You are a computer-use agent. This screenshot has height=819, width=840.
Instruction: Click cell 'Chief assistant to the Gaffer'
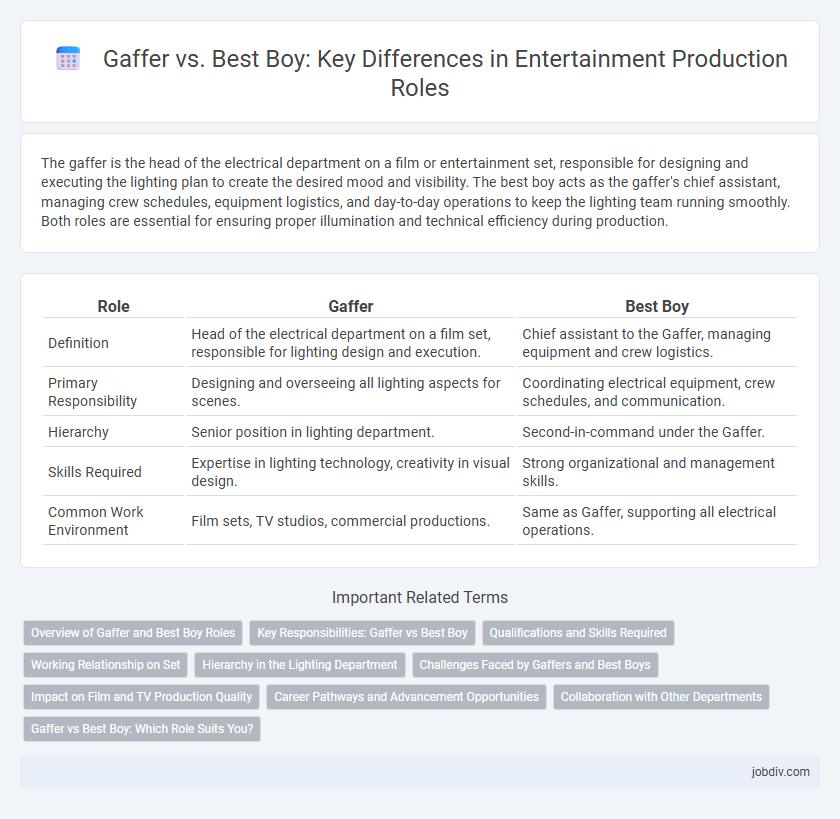[657, 343]
